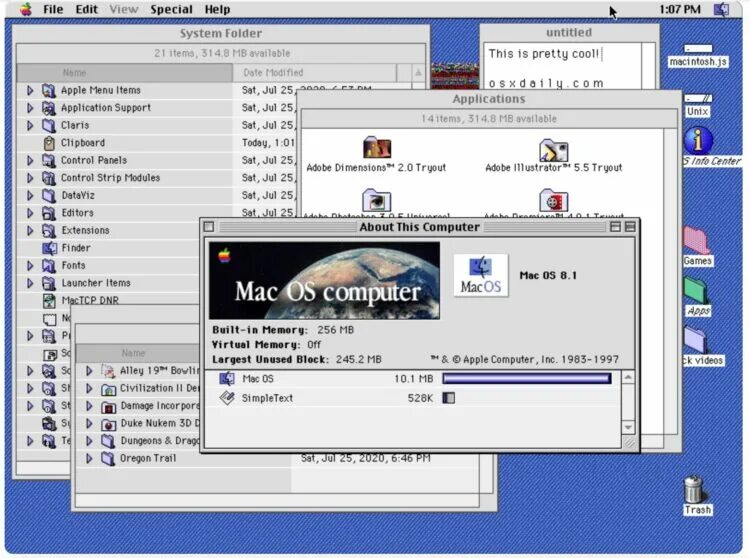Screen dimensions: 750x558
Task: Sort System Folder by Date Modified column
Action: pos(314,73)
